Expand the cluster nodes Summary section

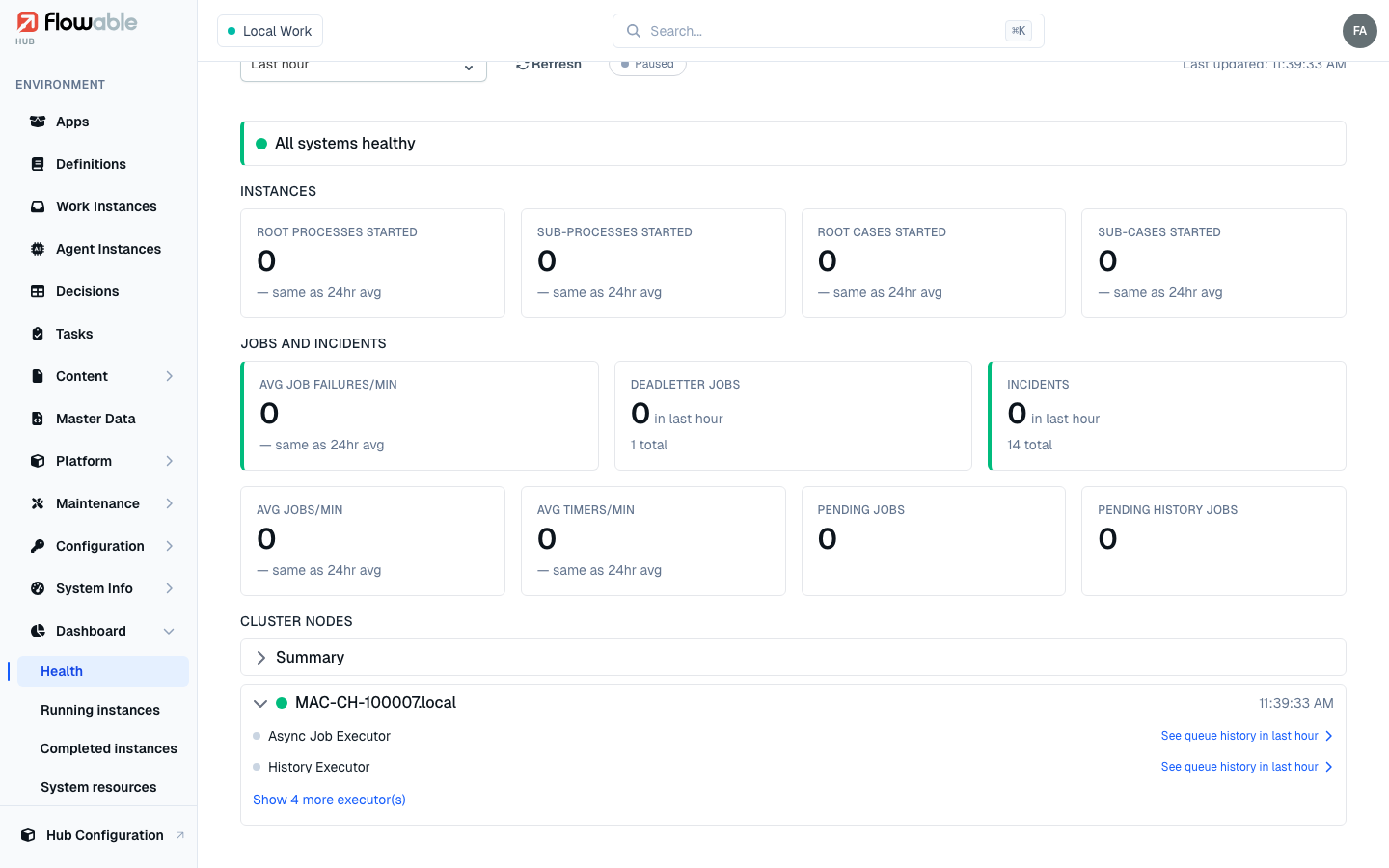(x=793, y=657)
